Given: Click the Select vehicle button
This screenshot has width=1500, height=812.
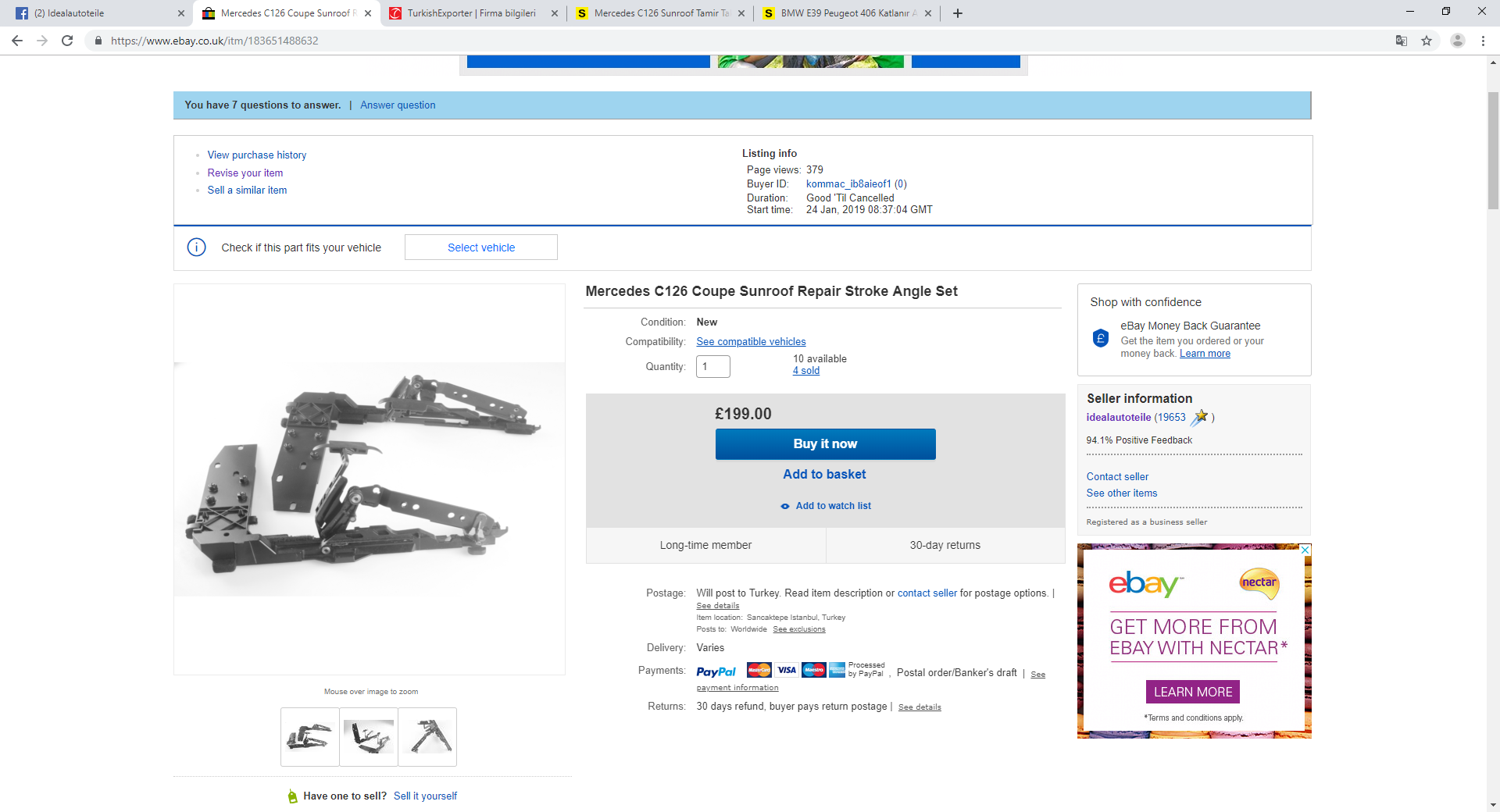Looking at the screenshot, I should pyautogui.click(x=481, y=248).
